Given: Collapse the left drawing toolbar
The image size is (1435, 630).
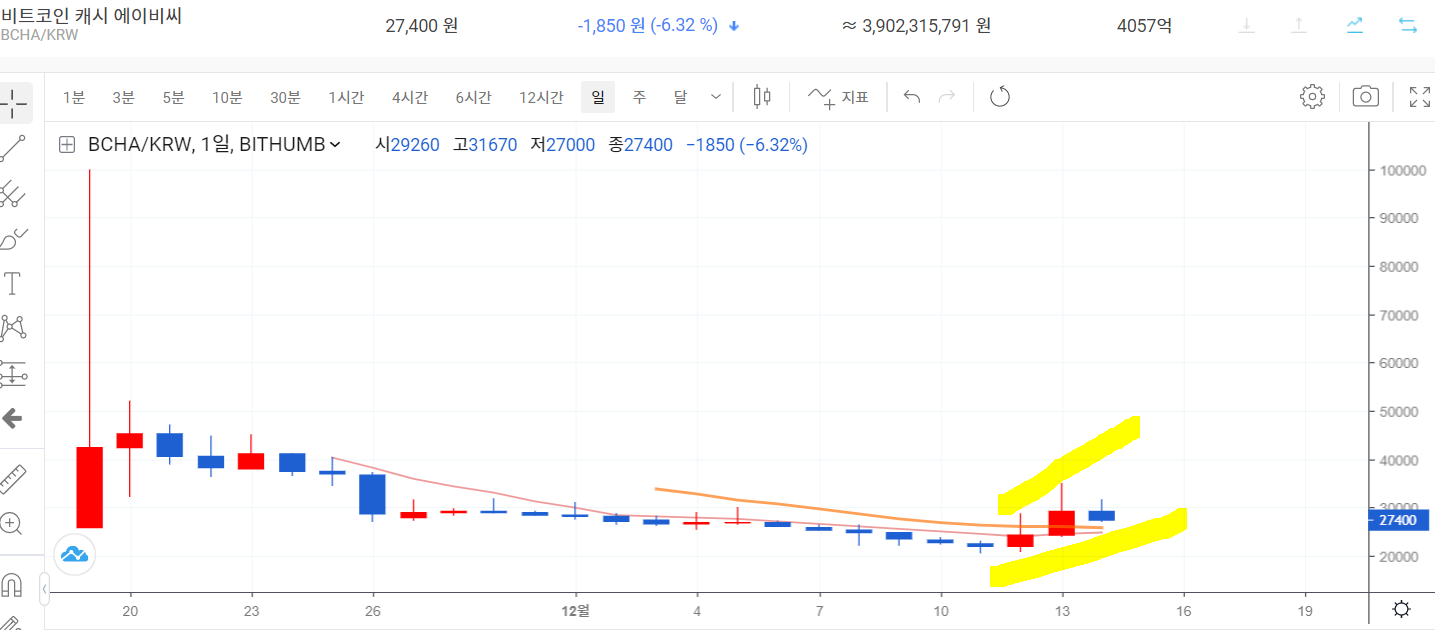Looking at the screenshot, I should click(44, 589).
